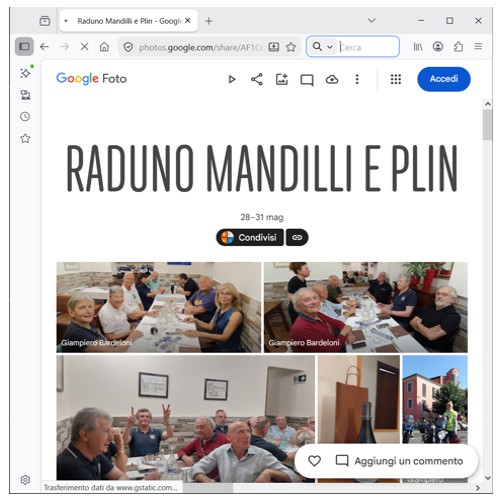Add photos to the album

(282, 79)
